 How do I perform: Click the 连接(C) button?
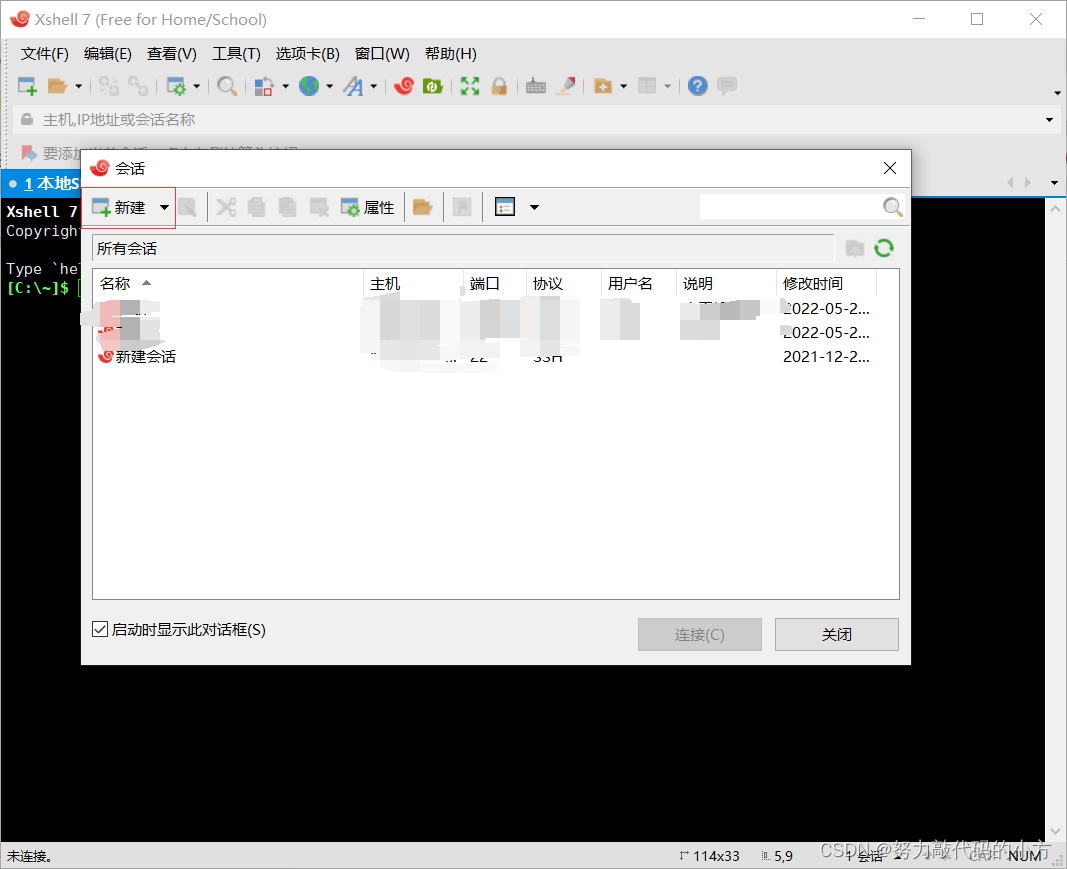[x=700, y=634]
